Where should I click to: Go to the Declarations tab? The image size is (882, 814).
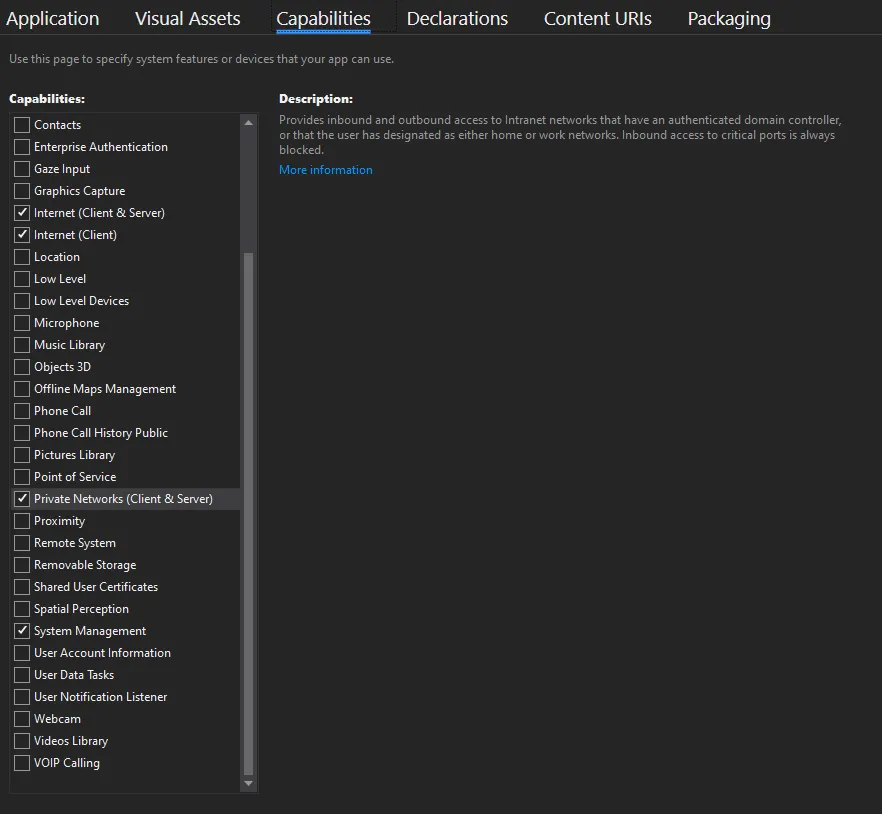click(x=457, y=19)
